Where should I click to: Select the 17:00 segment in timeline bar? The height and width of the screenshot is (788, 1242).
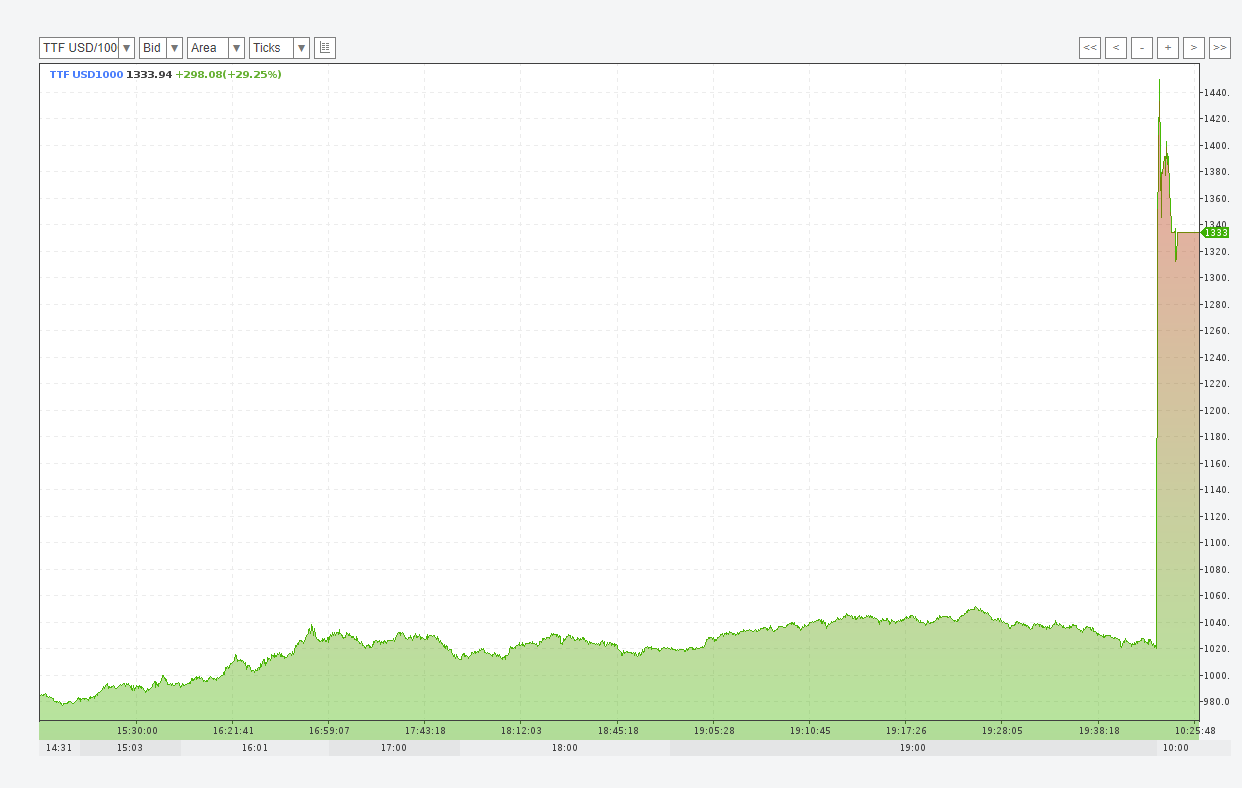(394, 748)
